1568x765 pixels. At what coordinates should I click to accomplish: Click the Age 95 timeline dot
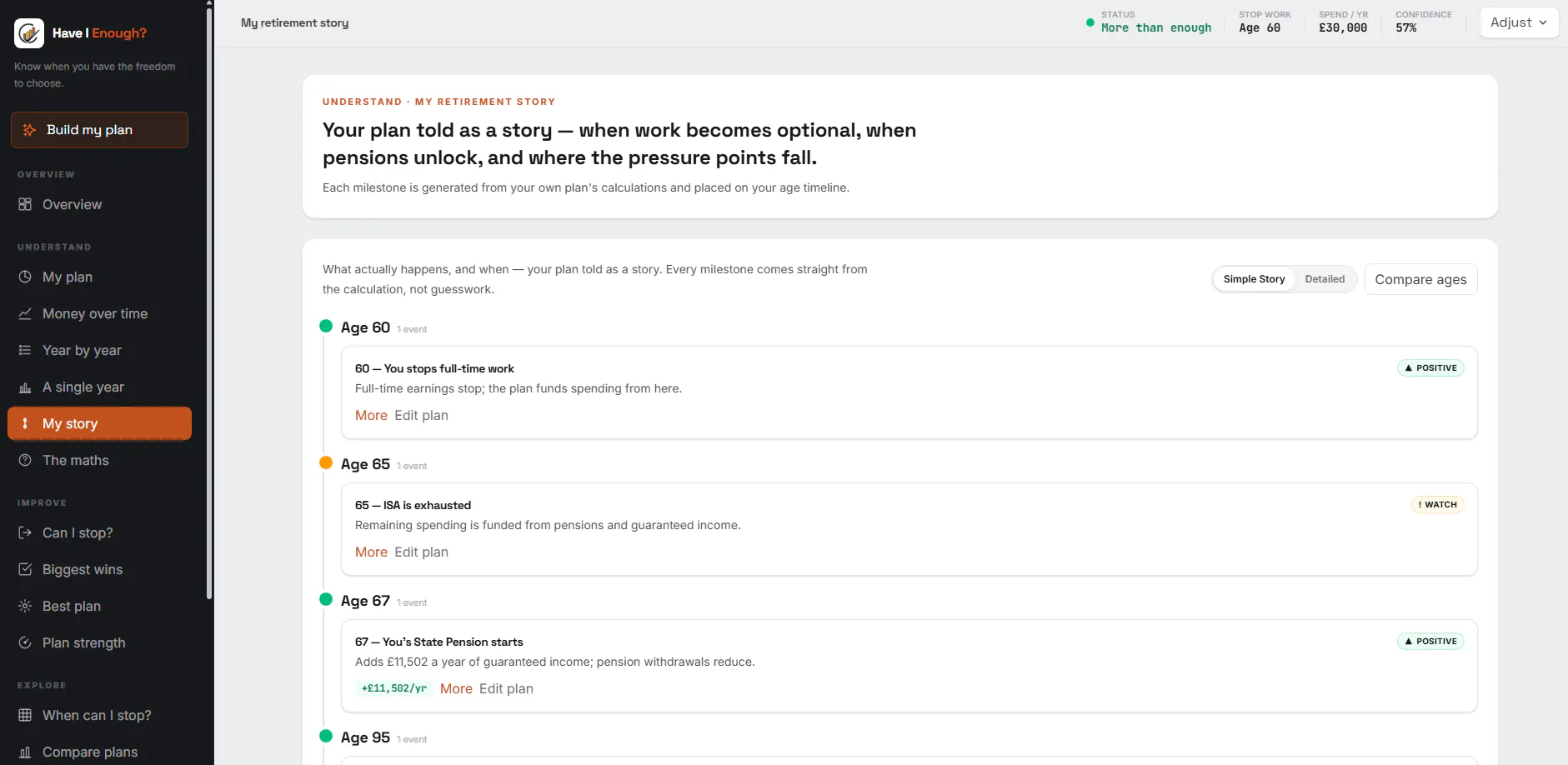(326, 736)
